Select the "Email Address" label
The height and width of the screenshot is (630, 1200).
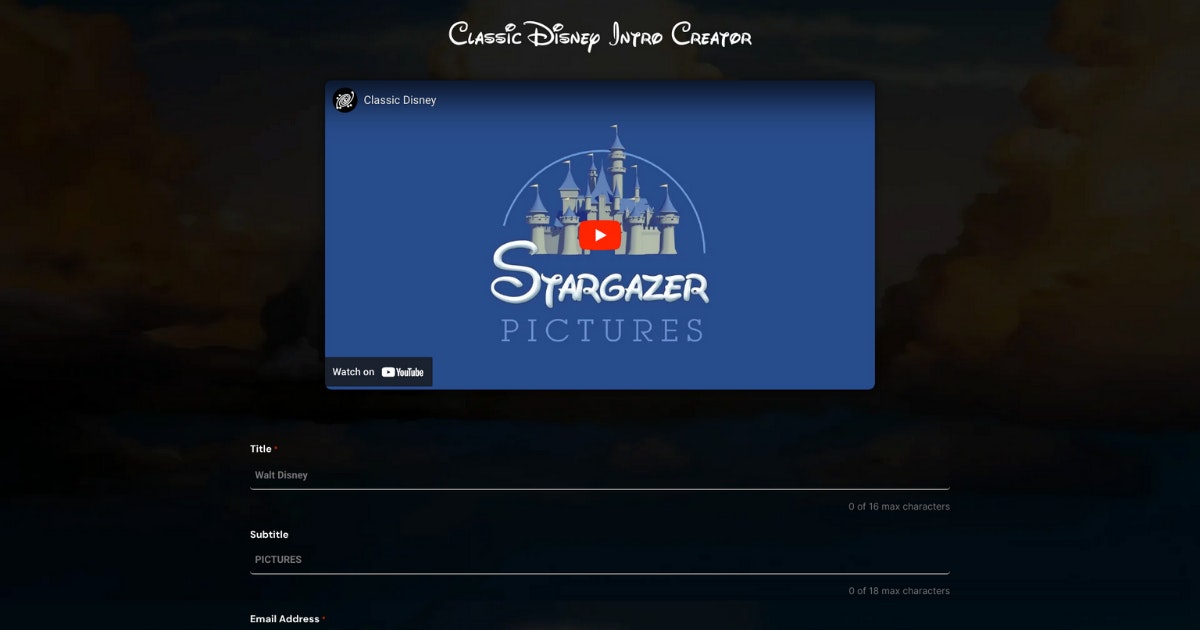tap(285, 619)
